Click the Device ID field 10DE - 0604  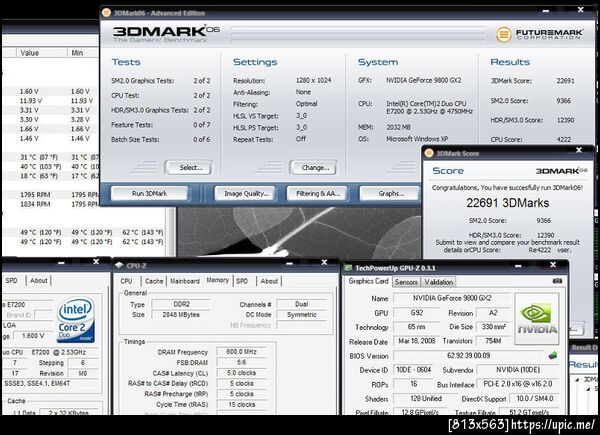click(414, 370)
